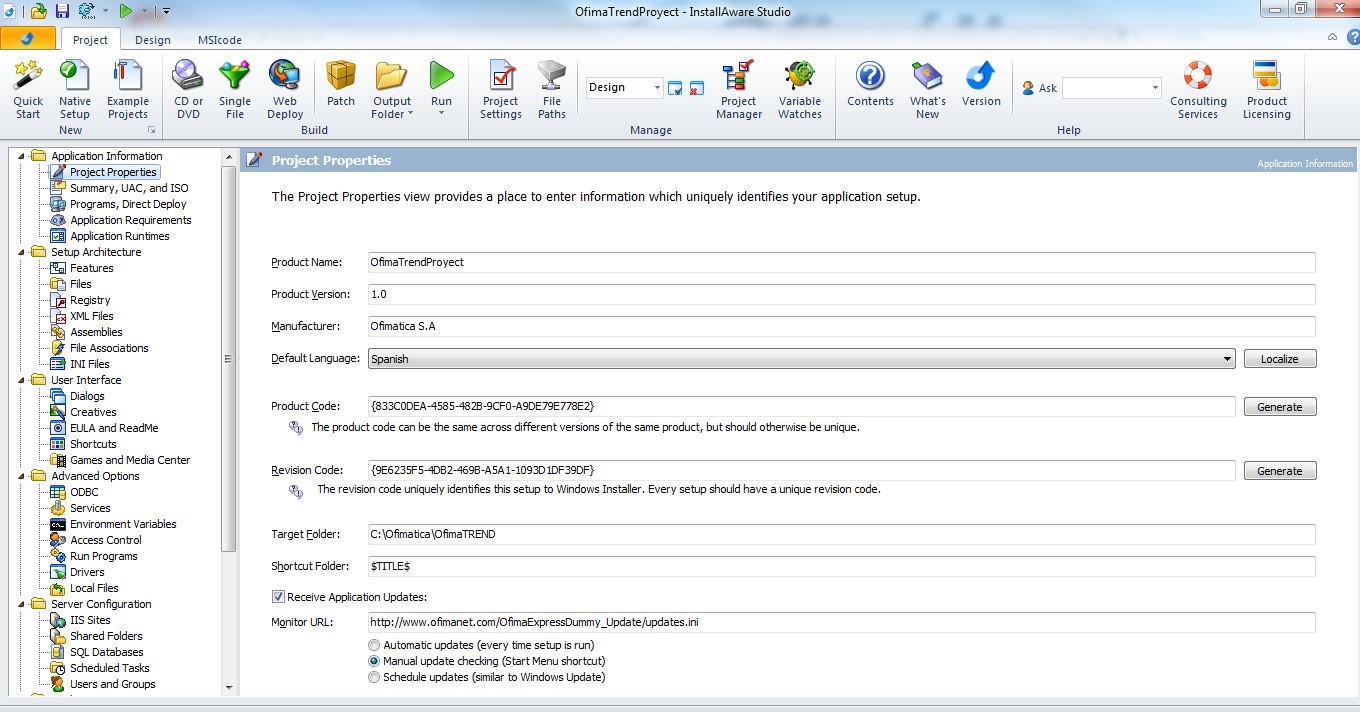Generate a new Product Code
This screenshot has height=712, width=1360.
1280,407
